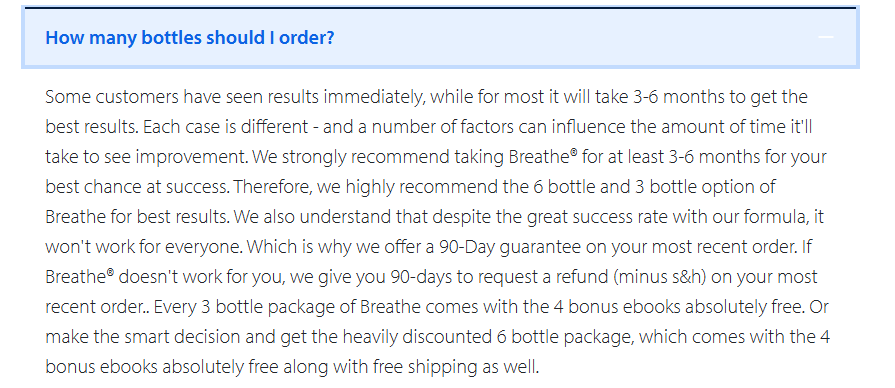
Task: Click the phrase "great success rate"
Action: tap(598, 217)
